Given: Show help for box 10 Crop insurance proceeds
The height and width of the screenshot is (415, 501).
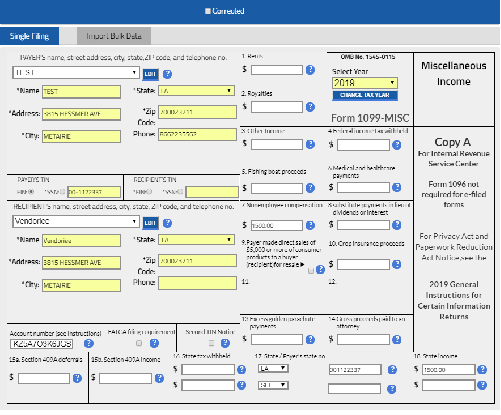Looking at the screenshot, I should (397, 264).
